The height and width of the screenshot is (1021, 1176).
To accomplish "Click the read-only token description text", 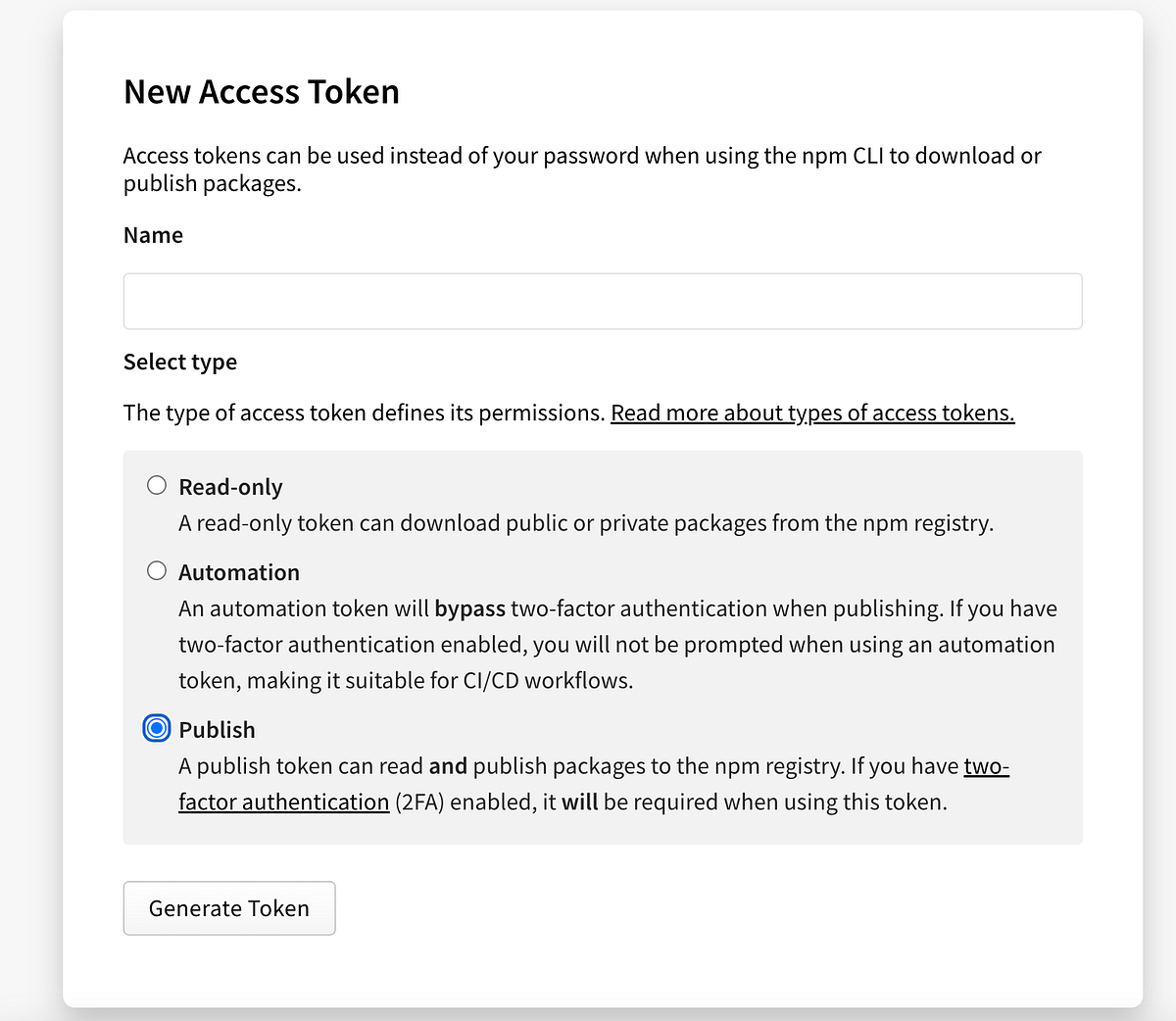I will click(x=586, y=522).
